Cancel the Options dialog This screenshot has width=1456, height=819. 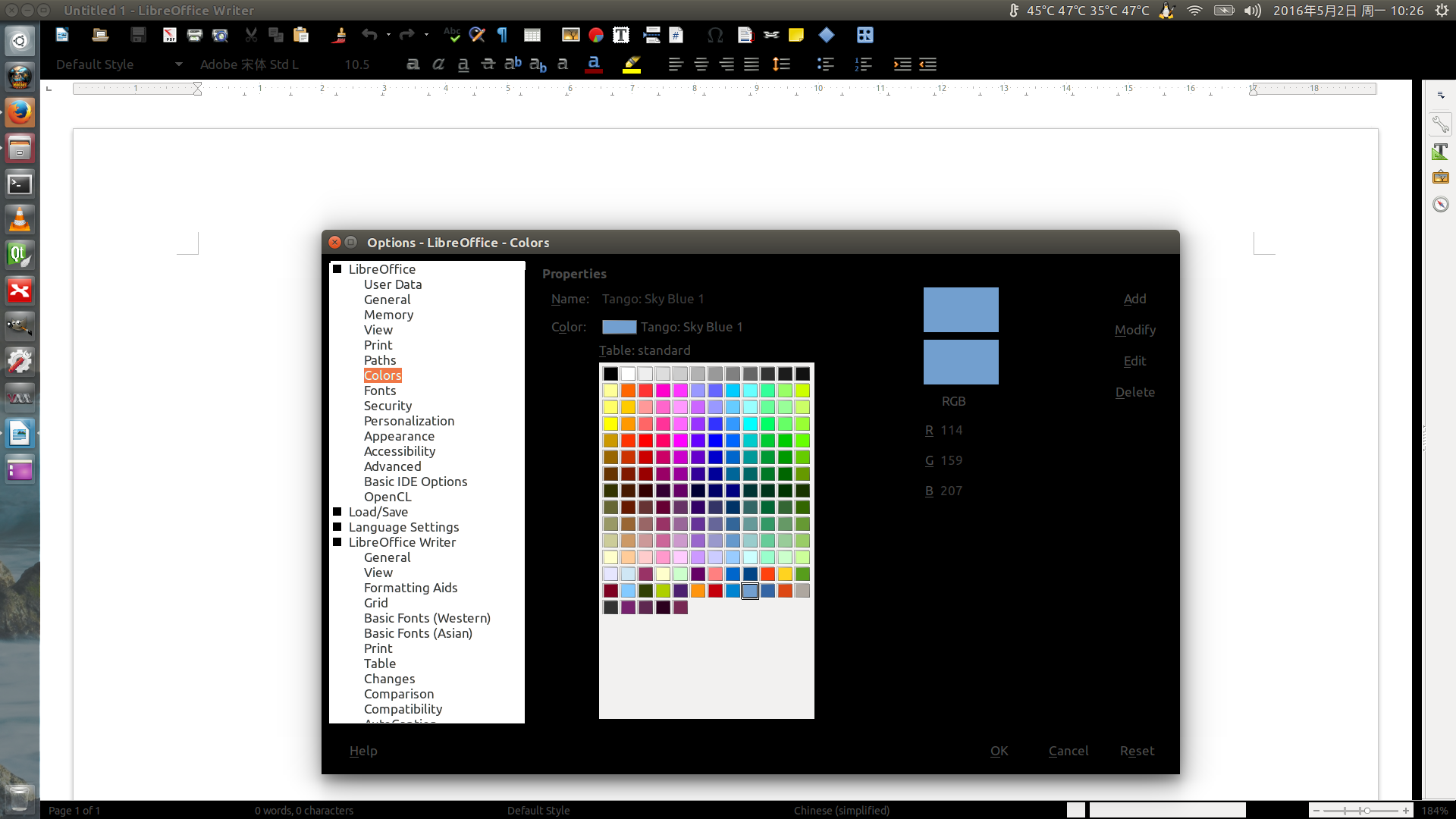pos(1068,751)
